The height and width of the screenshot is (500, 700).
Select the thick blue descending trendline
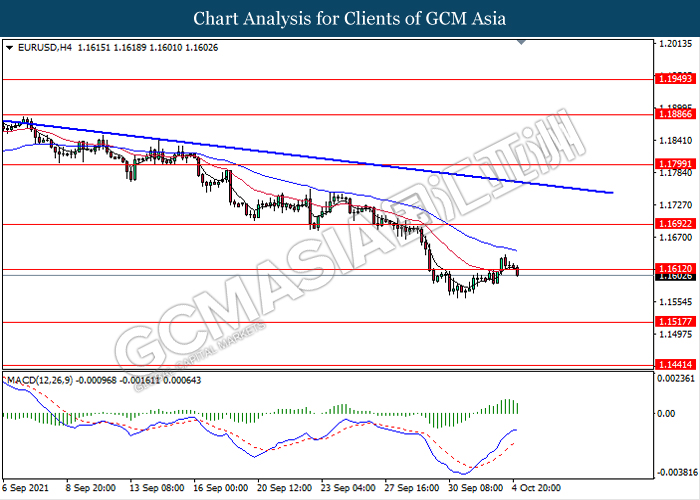[x=308, y=157]
